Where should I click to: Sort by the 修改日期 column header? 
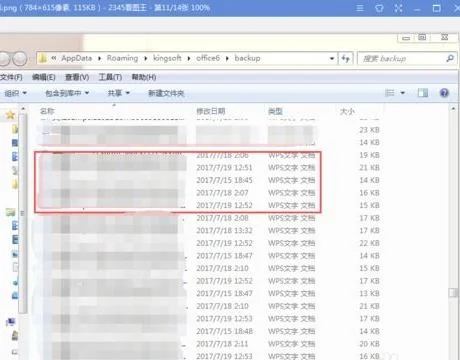[x=211, y=111]
